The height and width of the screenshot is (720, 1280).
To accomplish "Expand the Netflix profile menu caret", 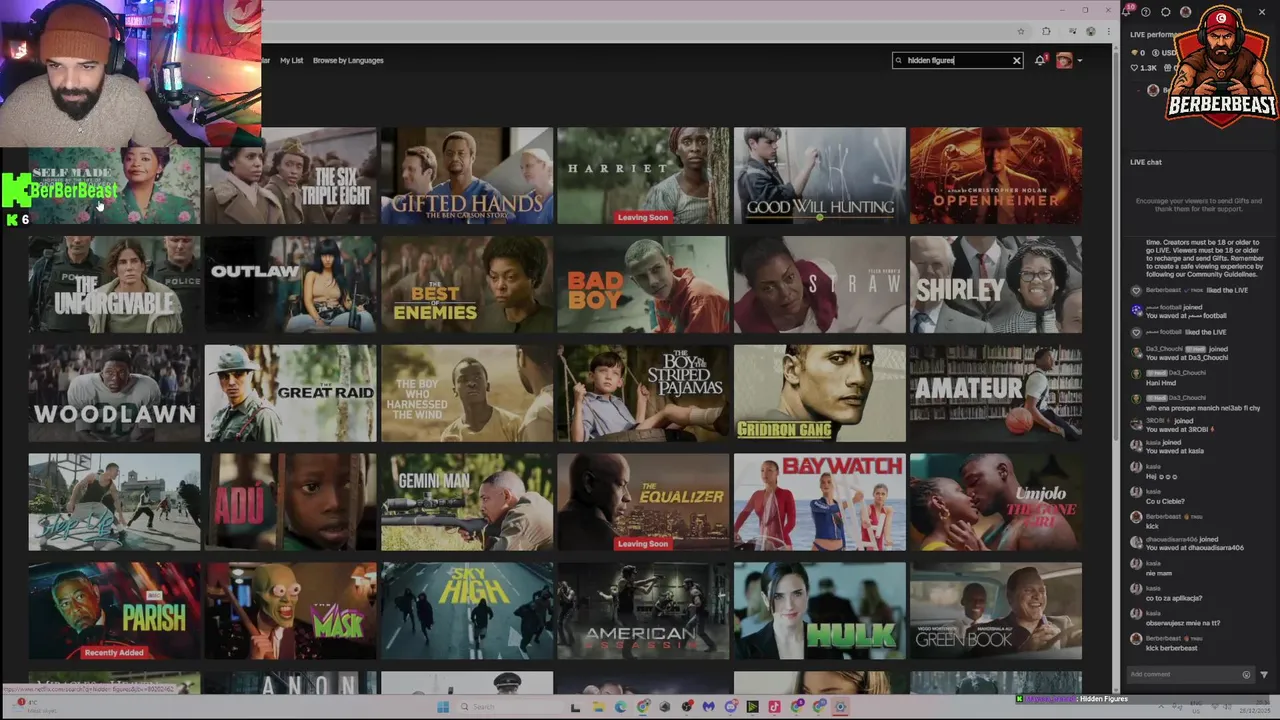I will 1079,61.
